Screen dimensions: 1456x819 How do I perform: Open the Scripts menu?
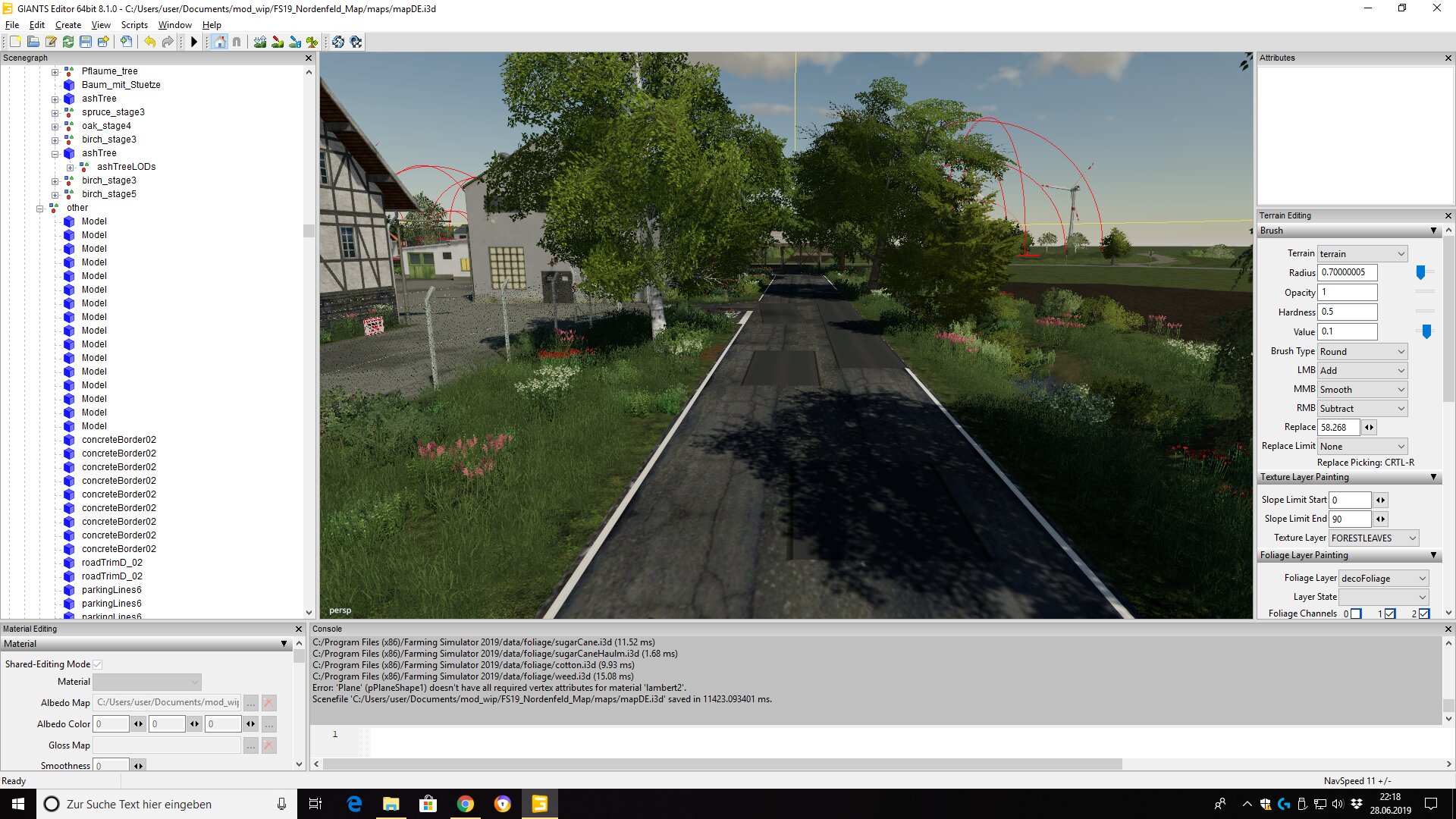pos(134,25)
